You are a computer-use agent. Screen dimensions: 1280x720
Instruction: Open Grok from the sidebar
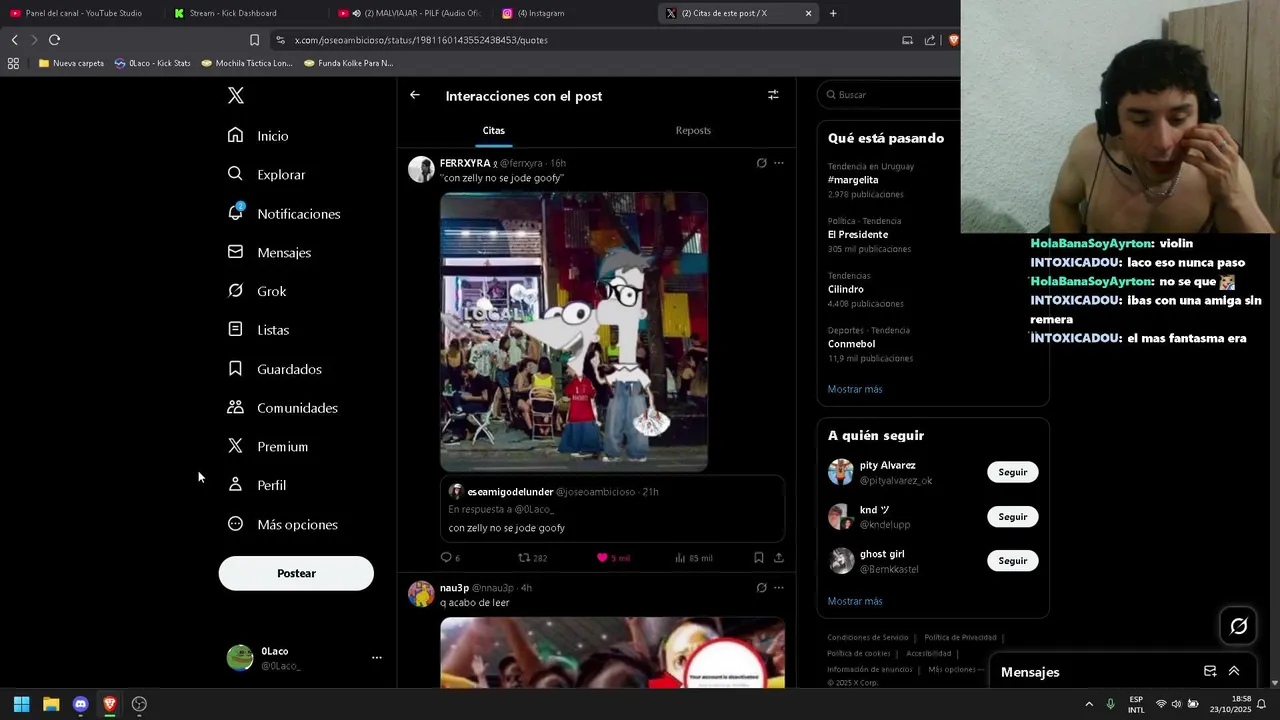(257, 291)
